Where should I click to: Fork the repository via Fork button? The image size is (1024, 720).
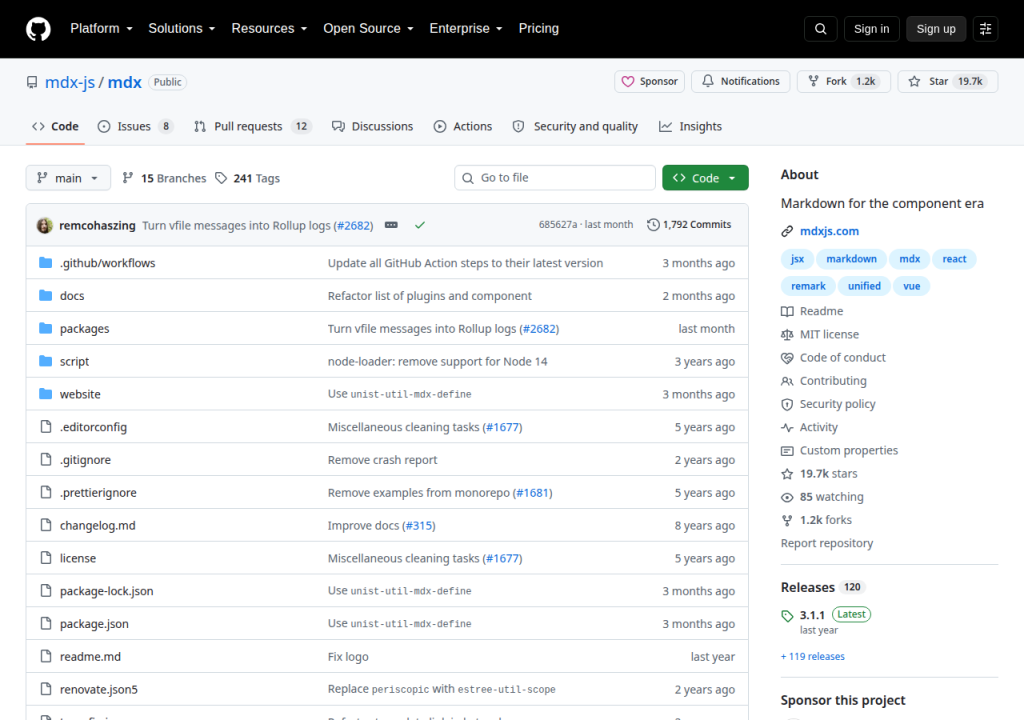point(844,82)
